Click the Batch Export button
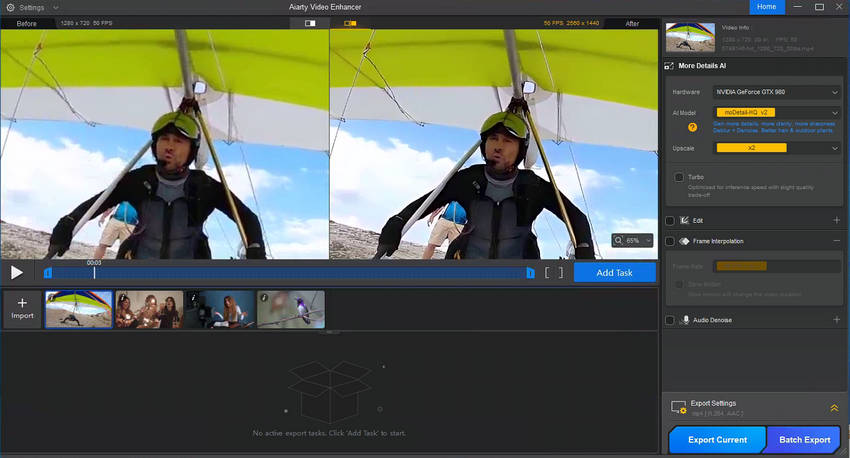 (x=804, y=440)
